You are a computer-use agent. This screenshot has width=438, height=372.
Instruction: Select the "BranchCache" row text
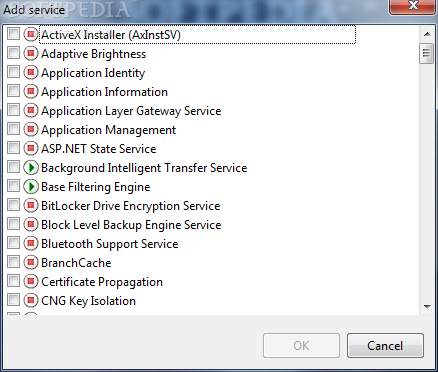pyautogui.click(x=76, y=263)
